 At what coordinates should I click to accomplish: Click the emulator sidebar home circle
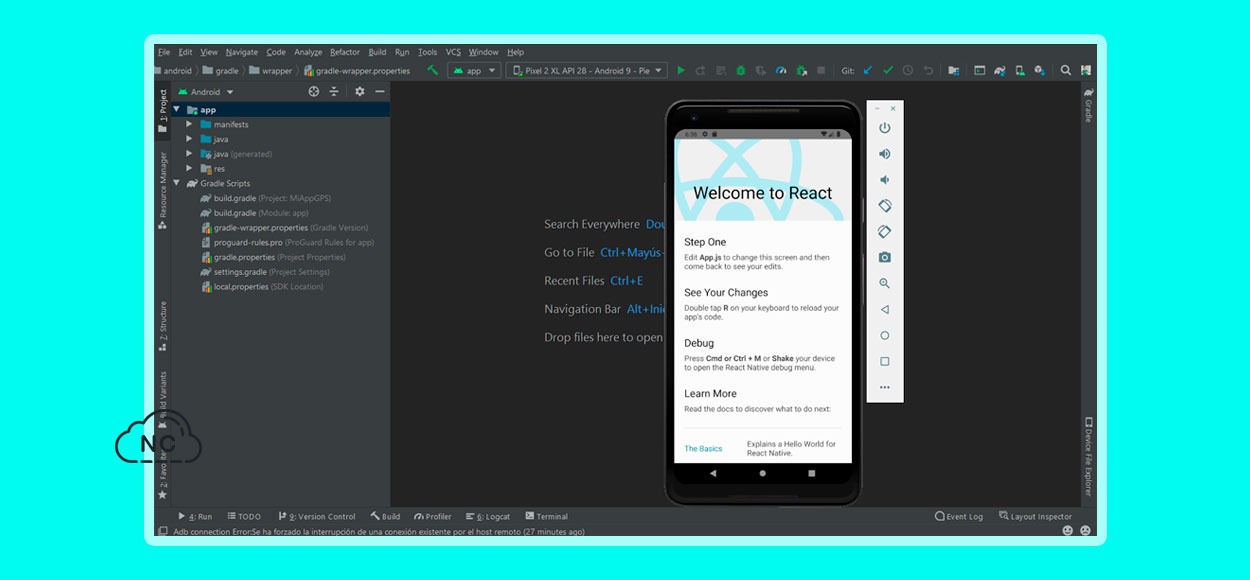pos(884,336)
